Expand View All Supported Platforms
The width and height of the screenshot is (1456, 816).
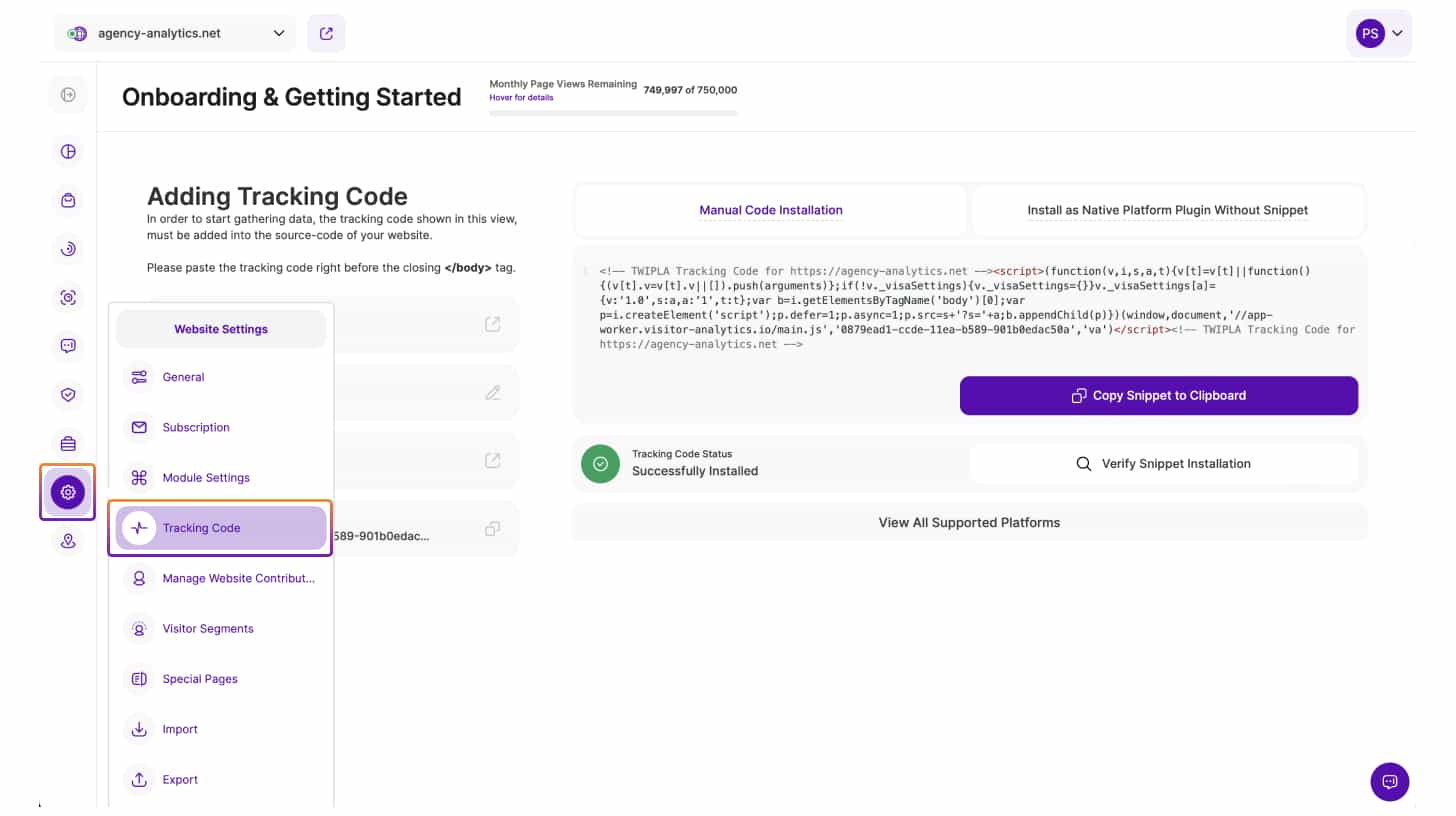coord(968,522)
